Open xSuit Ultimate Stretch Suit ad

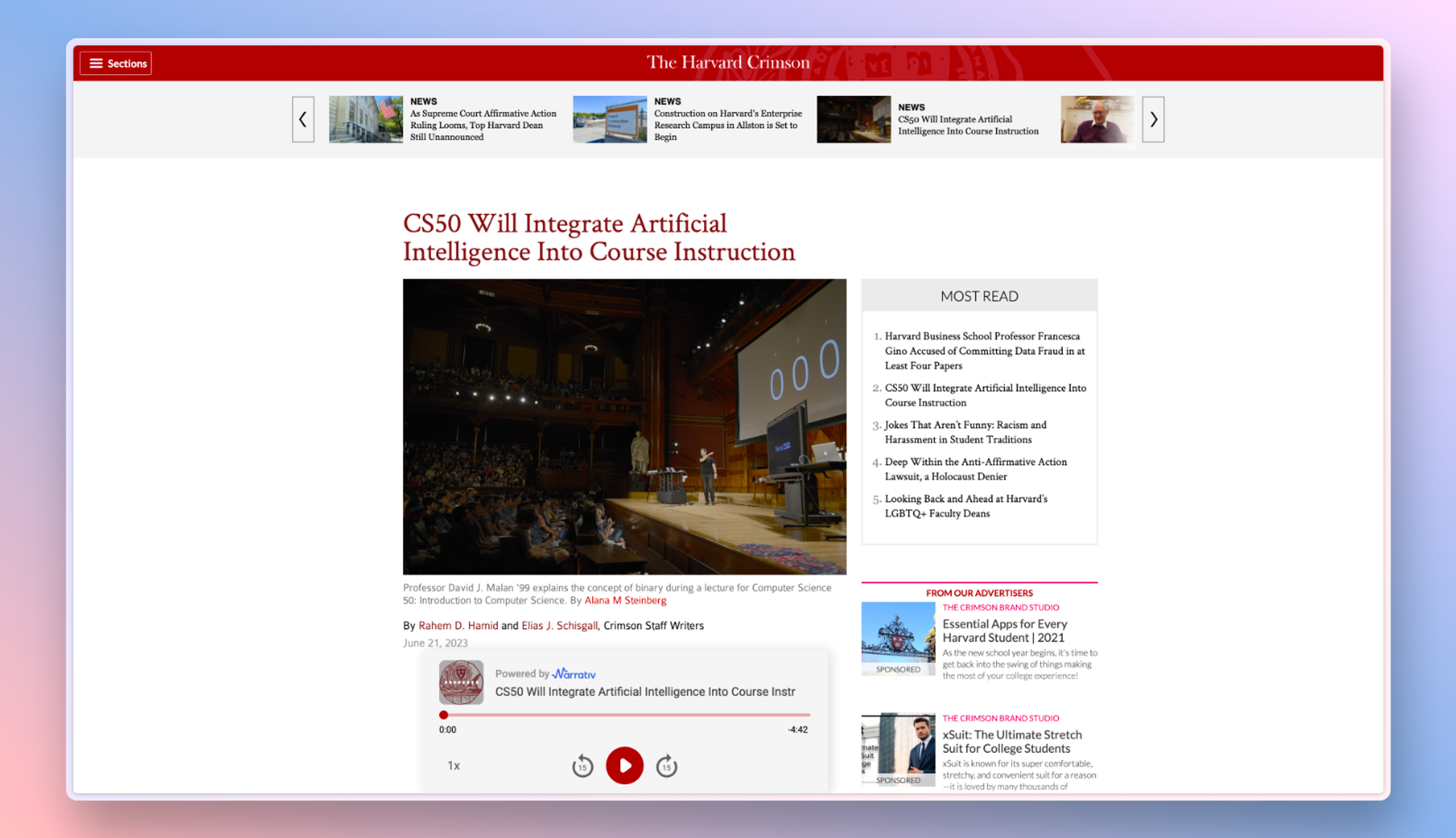tap(1012, 742)
